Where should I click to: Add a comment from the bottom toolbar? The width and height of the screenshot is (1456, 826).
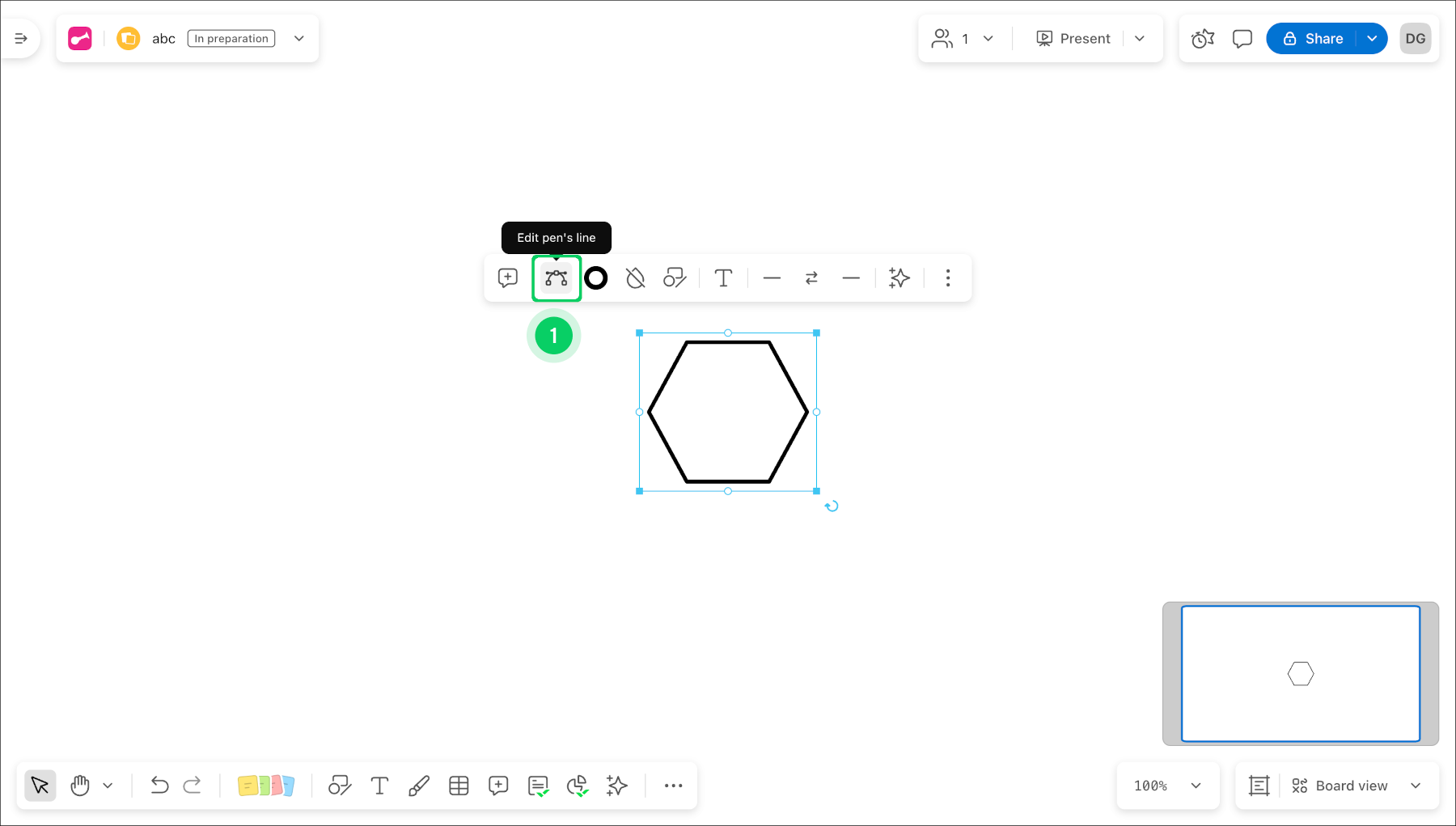[x=498, y=785]
